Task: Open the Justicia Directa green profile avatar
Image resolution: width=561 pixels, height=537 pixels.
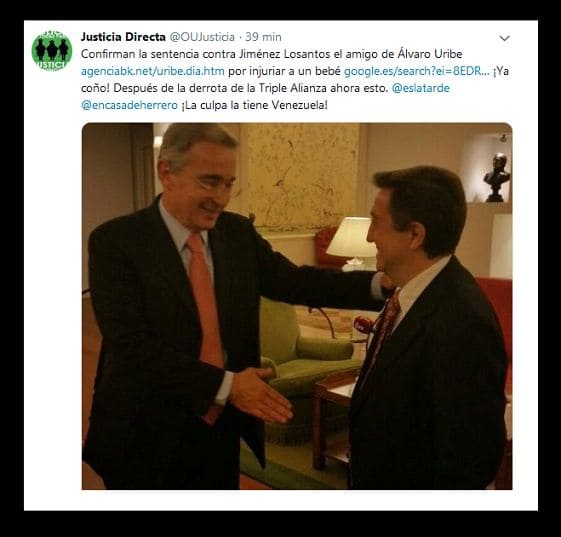Action: point(52,51)
